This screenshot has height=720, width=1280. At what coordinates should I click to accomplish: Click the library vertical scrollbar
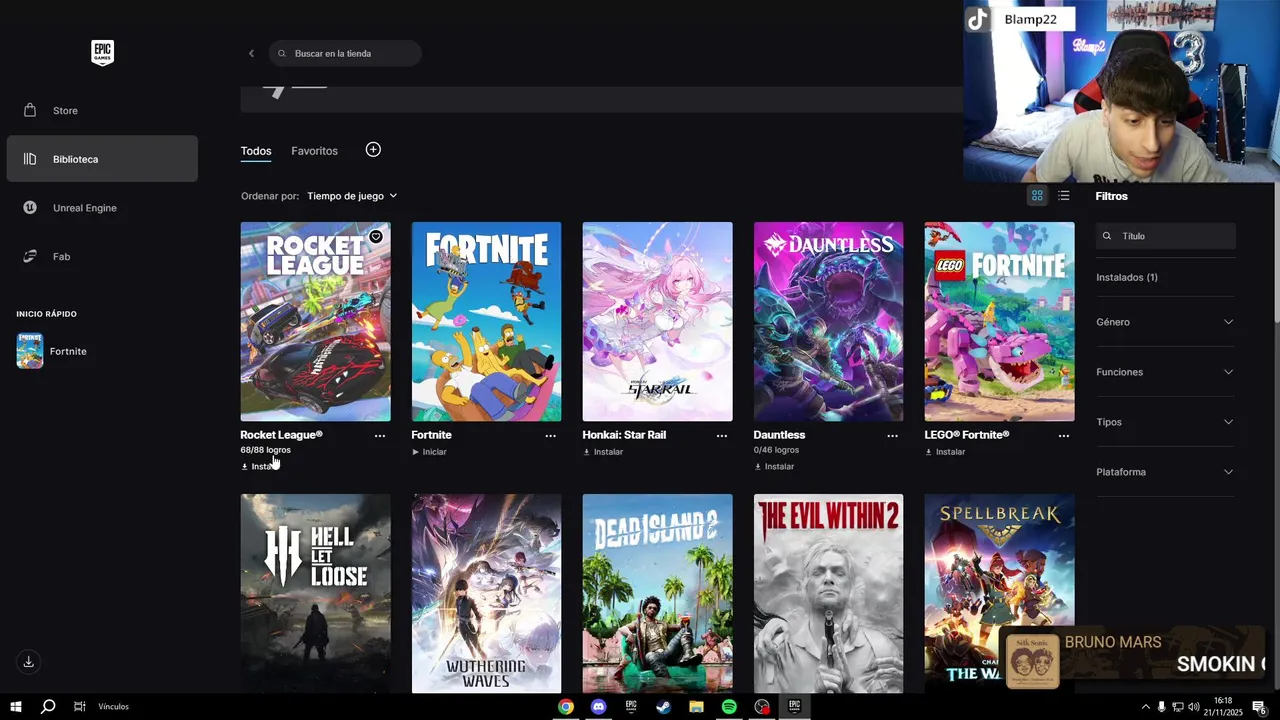point(1276,252)
